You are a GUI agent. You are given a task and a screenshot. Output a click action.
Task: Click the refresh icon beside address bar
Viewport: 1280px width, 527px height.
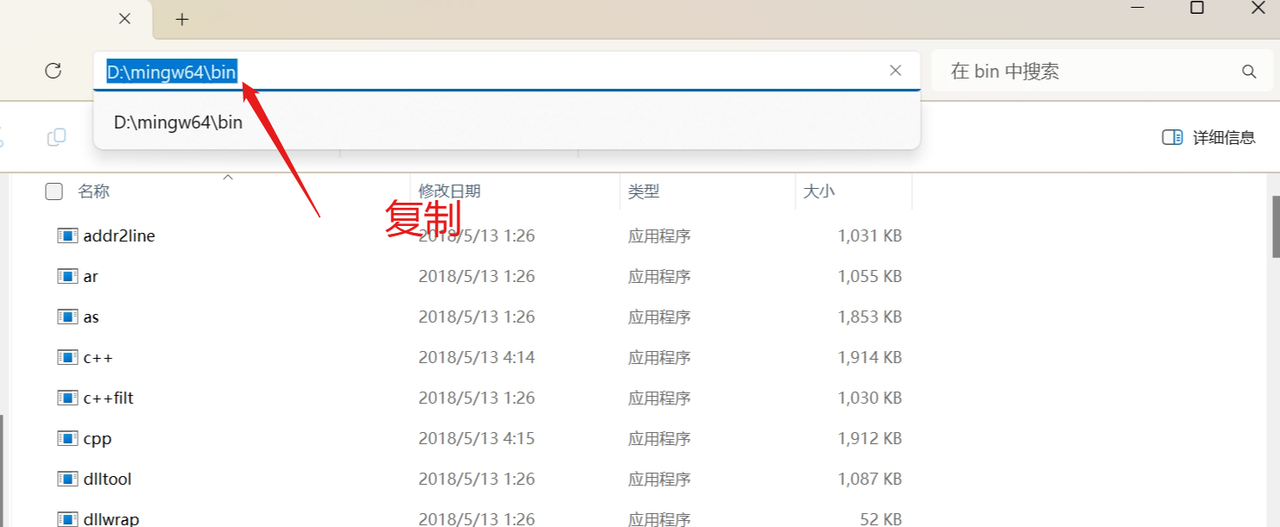point(54,71)
